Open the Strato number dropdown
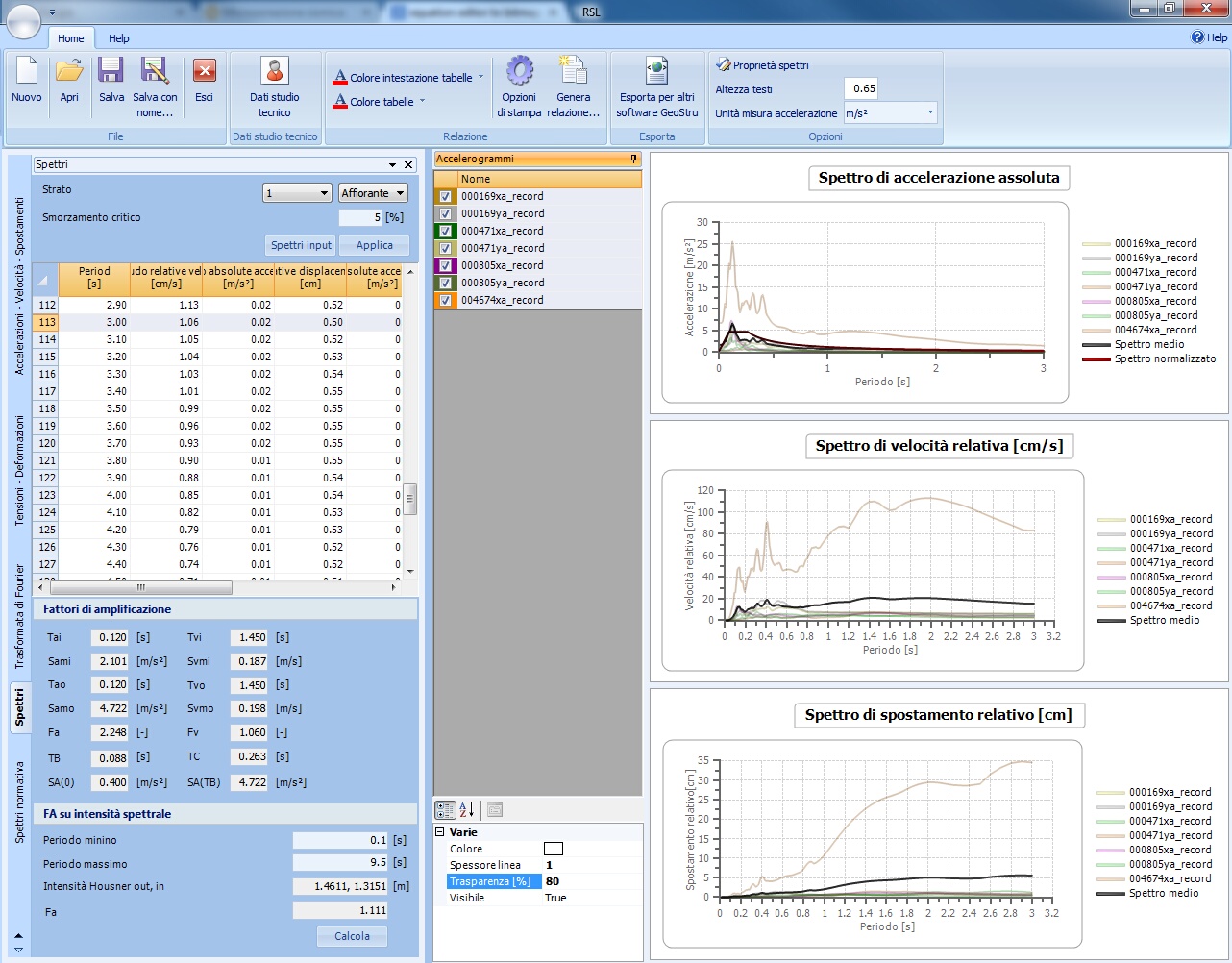This screenshot has height=963, width=1232. 297,193
